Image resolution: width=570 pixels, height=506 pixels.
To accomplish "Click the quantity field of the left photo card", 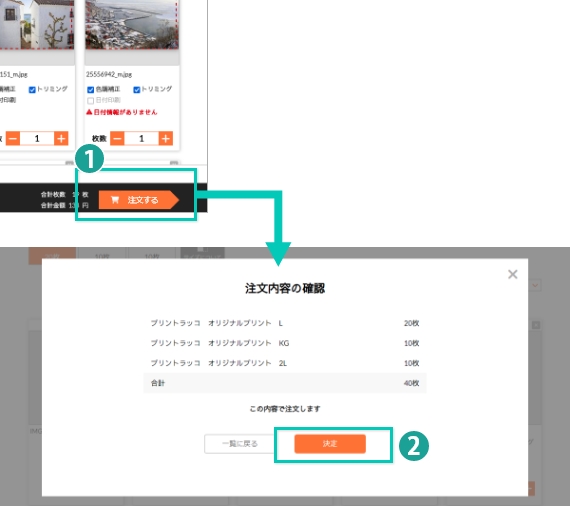I will (x=37, y=138).
